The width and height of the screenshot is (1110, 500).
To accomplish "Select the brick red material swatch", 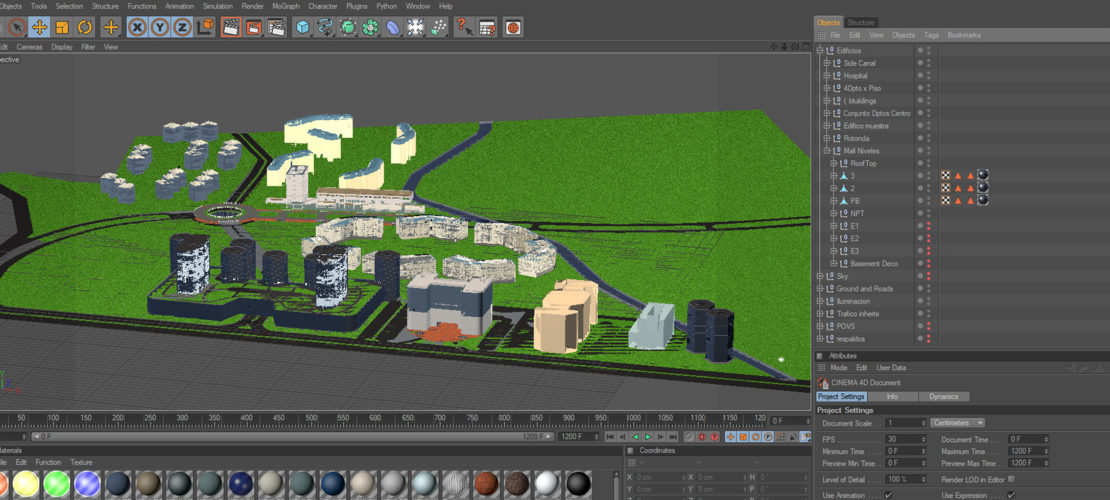I will coord(486,484).
